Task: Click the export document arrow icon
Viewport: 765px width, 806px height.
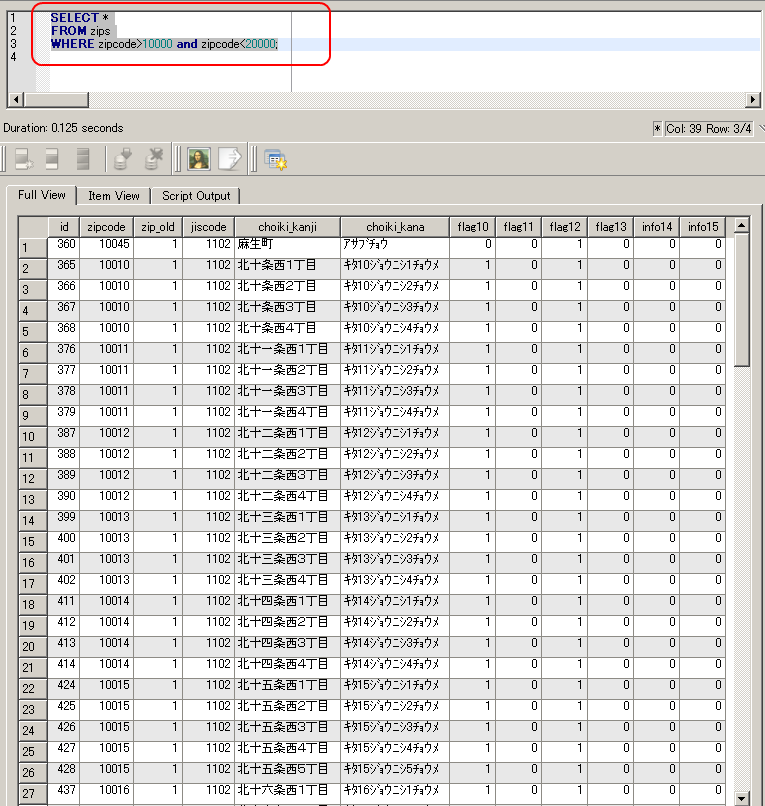Action: pos(230,158)
